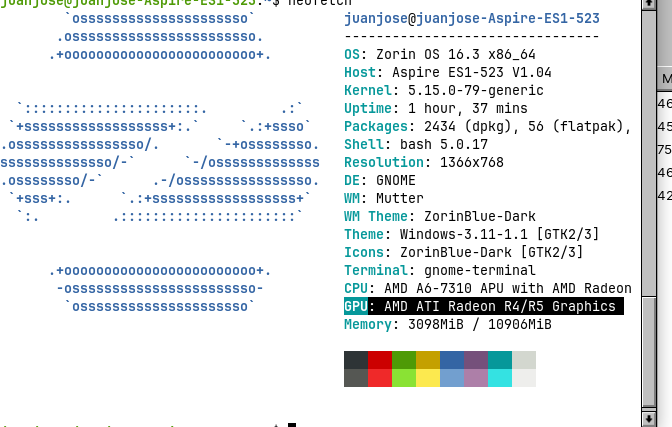The width and height of the screenshot is (672, 427).
Task: Click the bright cyan color block
Action: coord(500,378)
